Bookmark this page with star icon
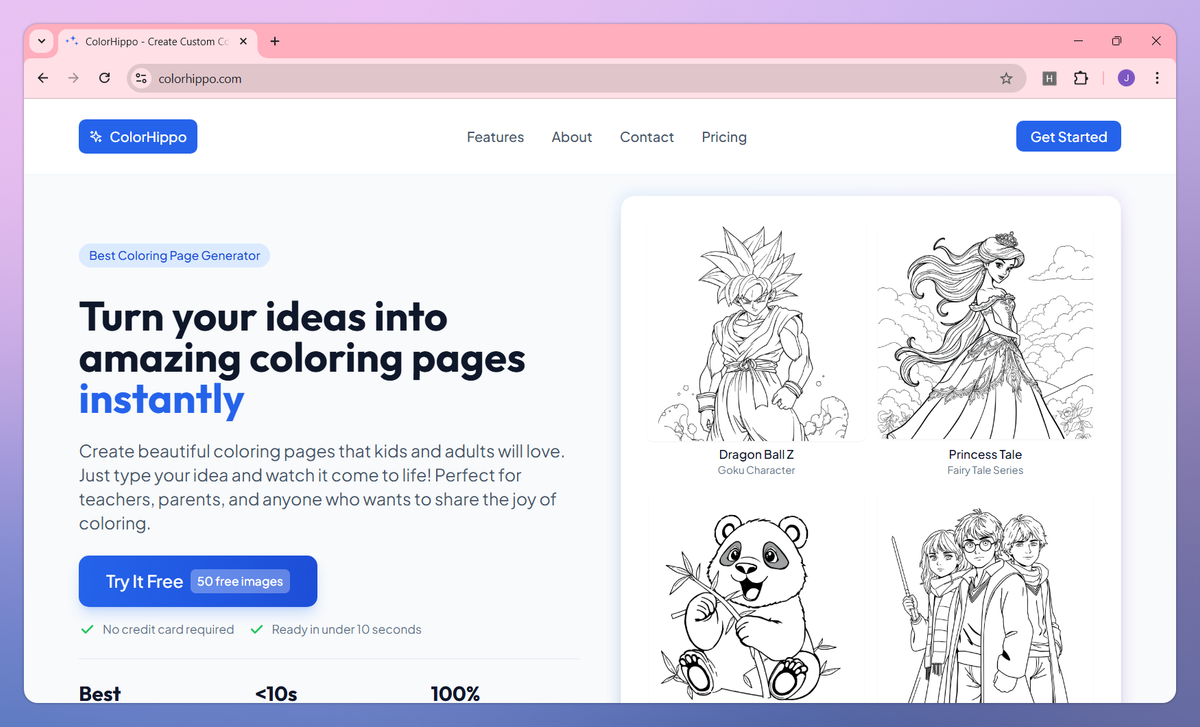This screenshot has width=1200, height=727. coord(1006,78)
